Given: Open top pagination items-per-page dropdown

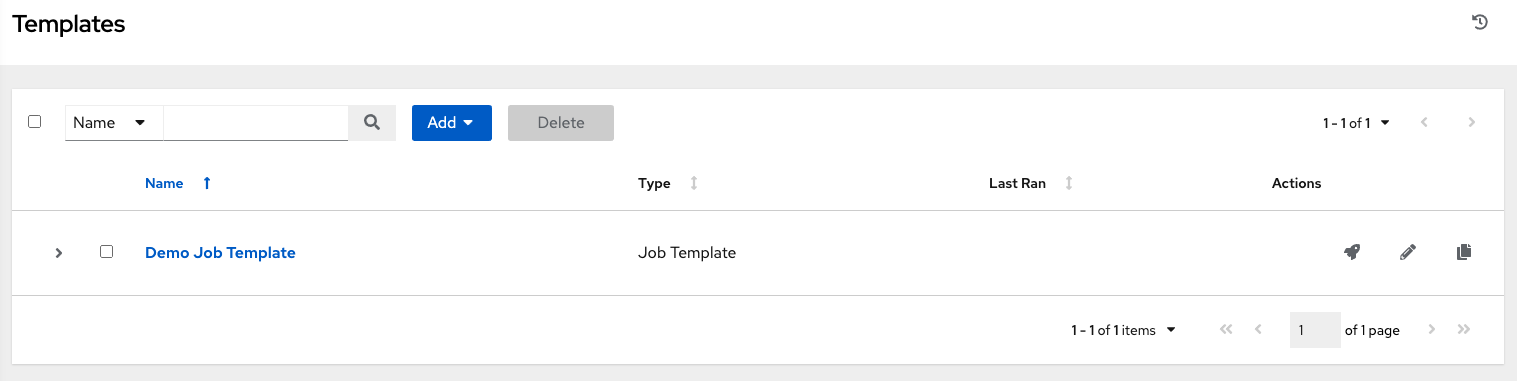Looking at the screenshot, I should pyautogui.click(x=1356, y=123).
